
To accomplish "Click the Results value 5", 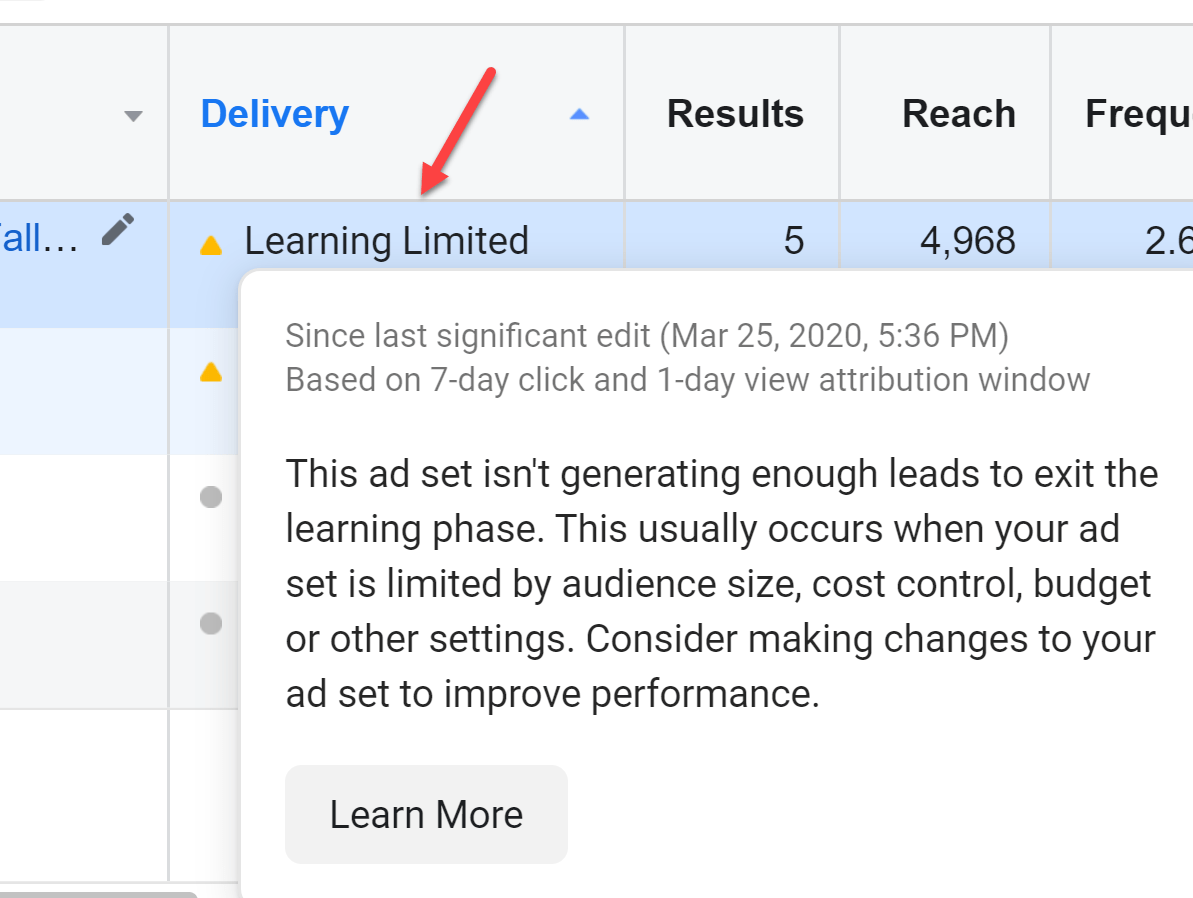I will pyautogui.click(x=794, y=240).
